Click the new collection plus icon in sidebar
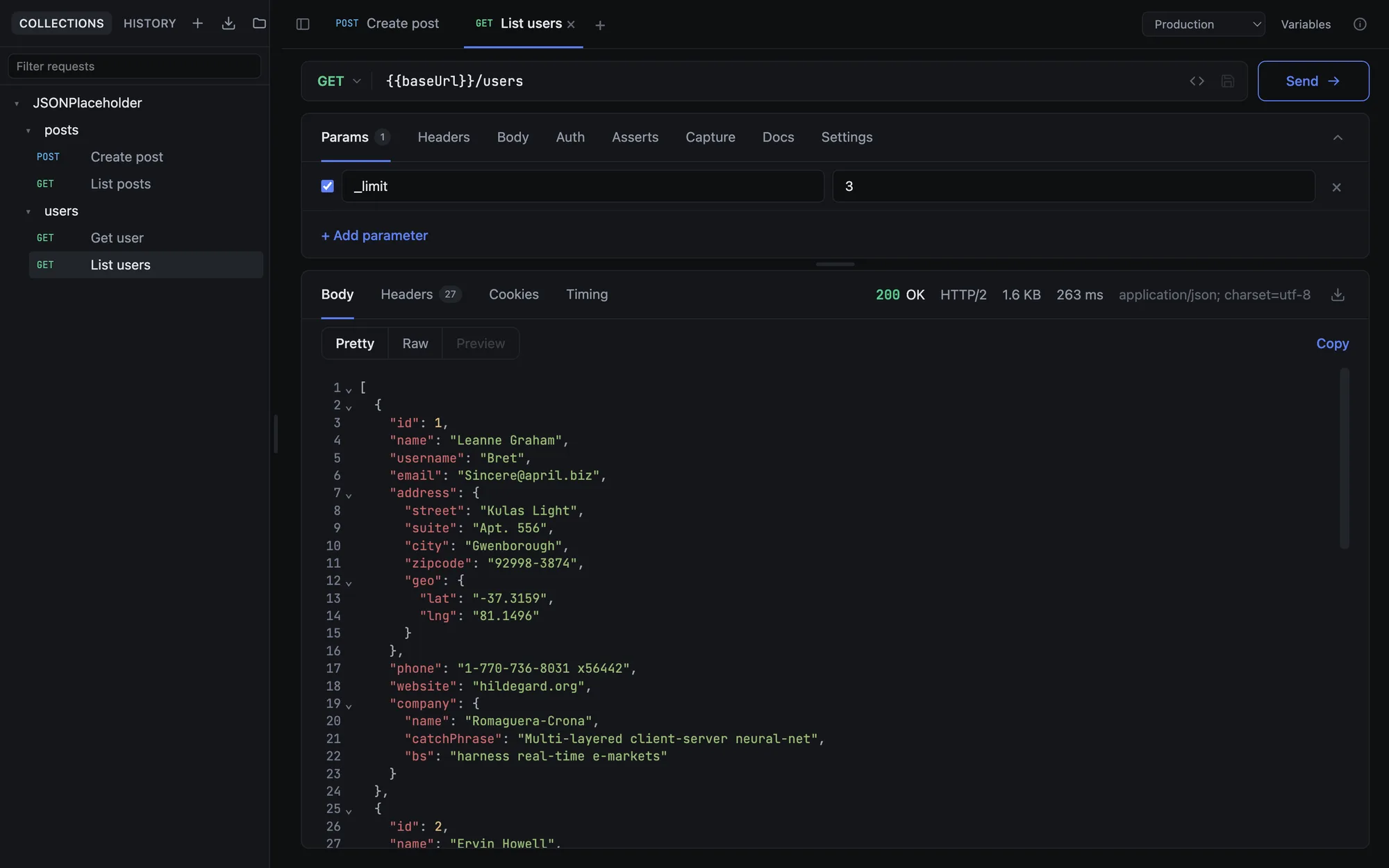1389x868 pixels. pos(198,24)
